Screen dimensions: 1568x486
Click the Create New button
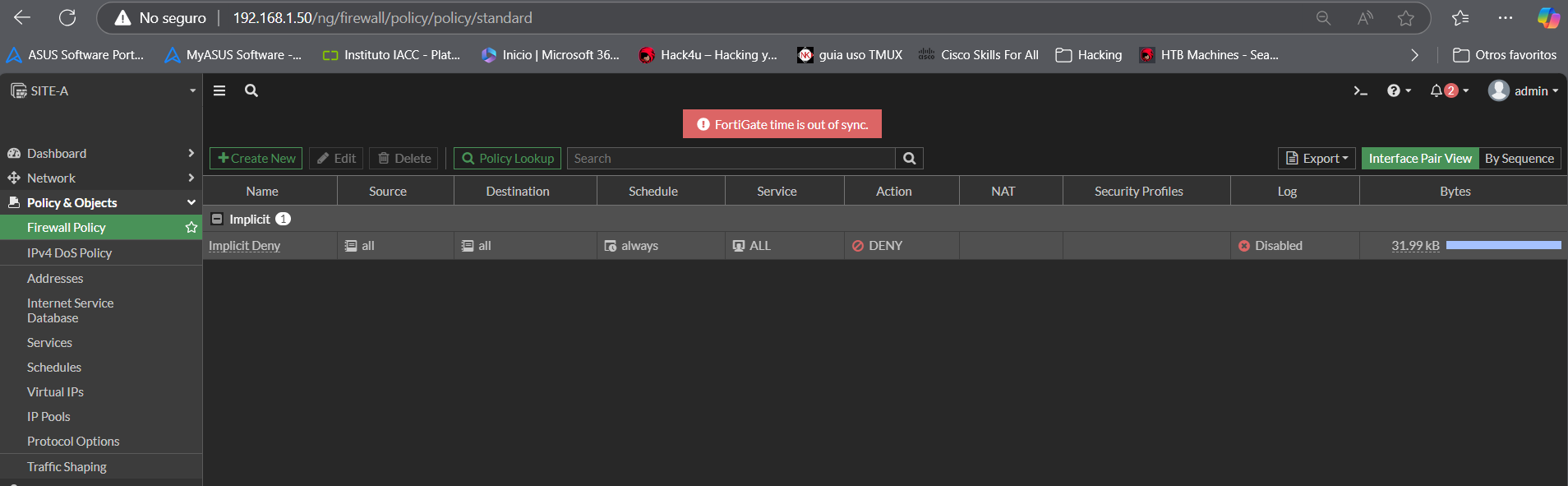[x=256, y=159]
